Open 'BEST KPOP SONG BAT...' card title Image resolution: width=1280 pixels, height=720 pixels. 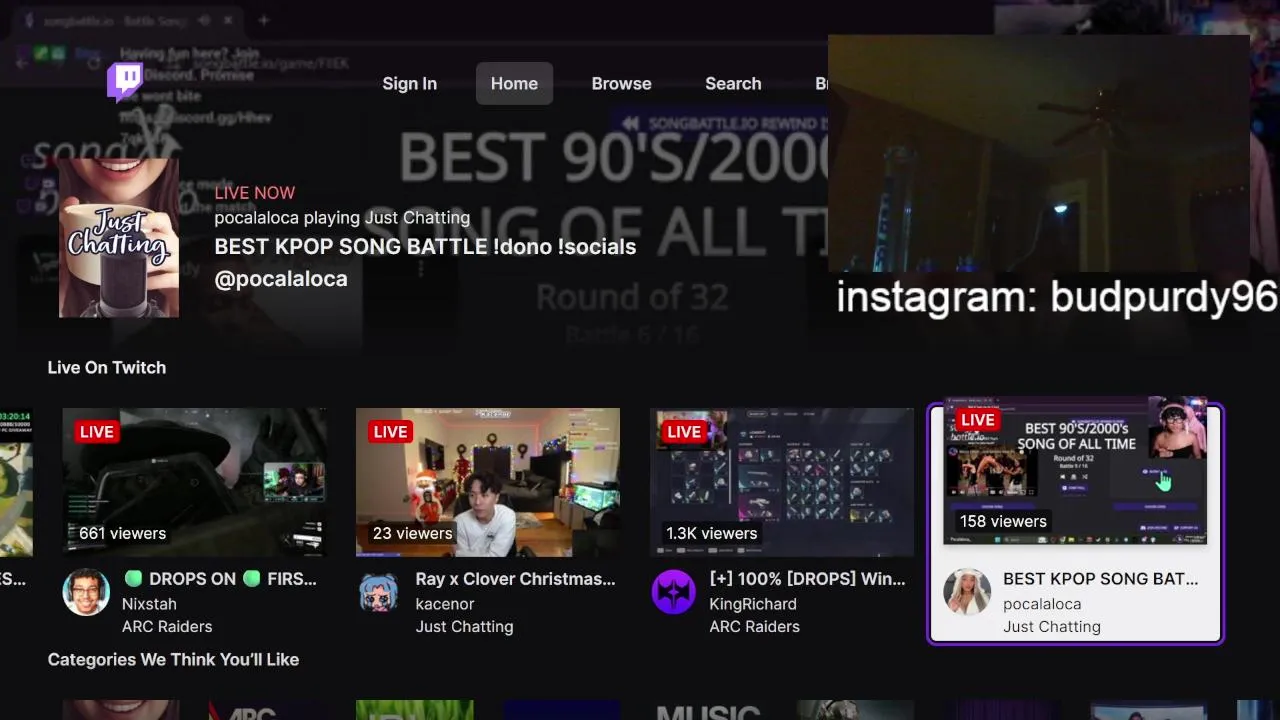point(1100,579)
